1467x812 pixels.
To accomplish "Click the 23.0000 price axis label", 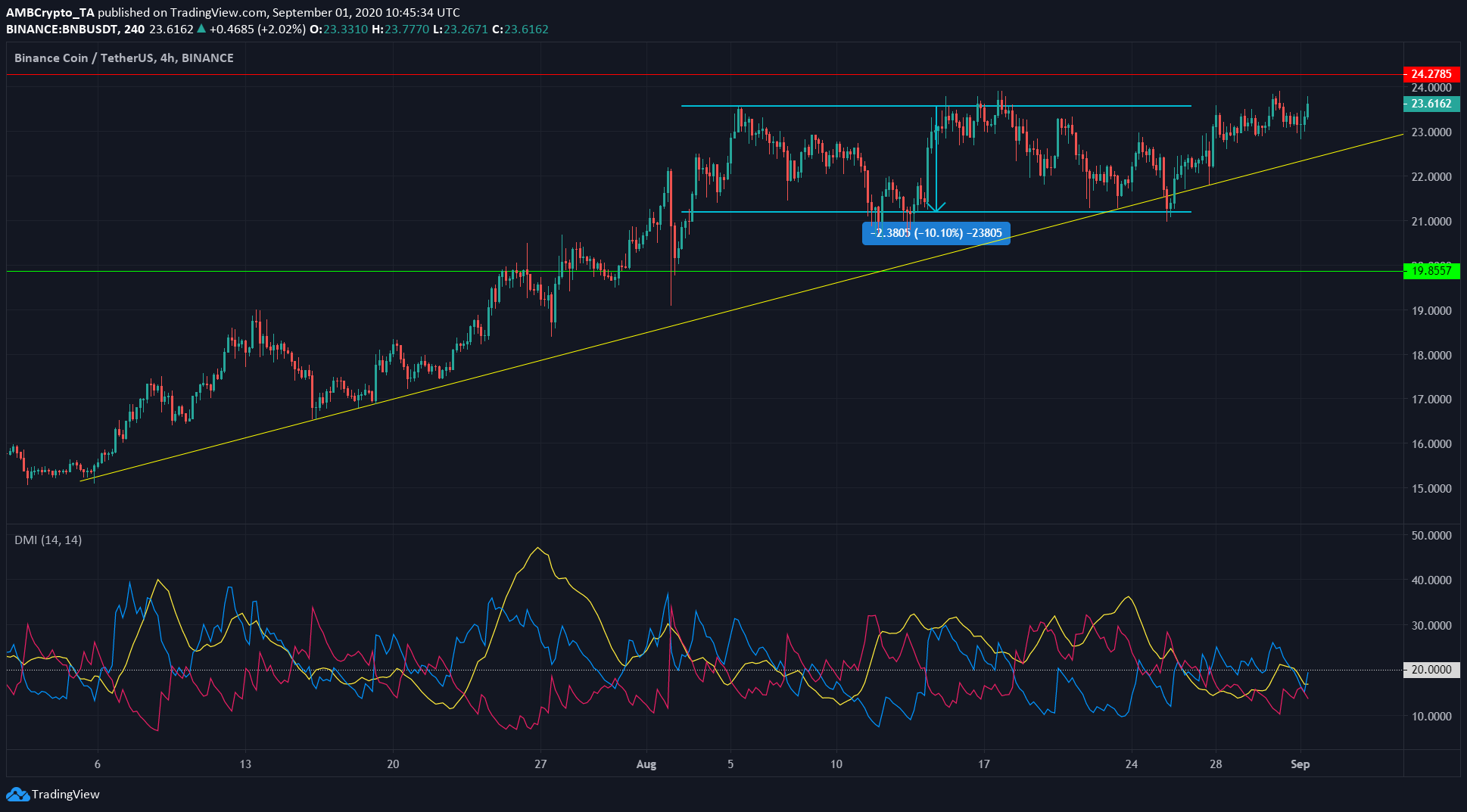I will (1431, 132).
